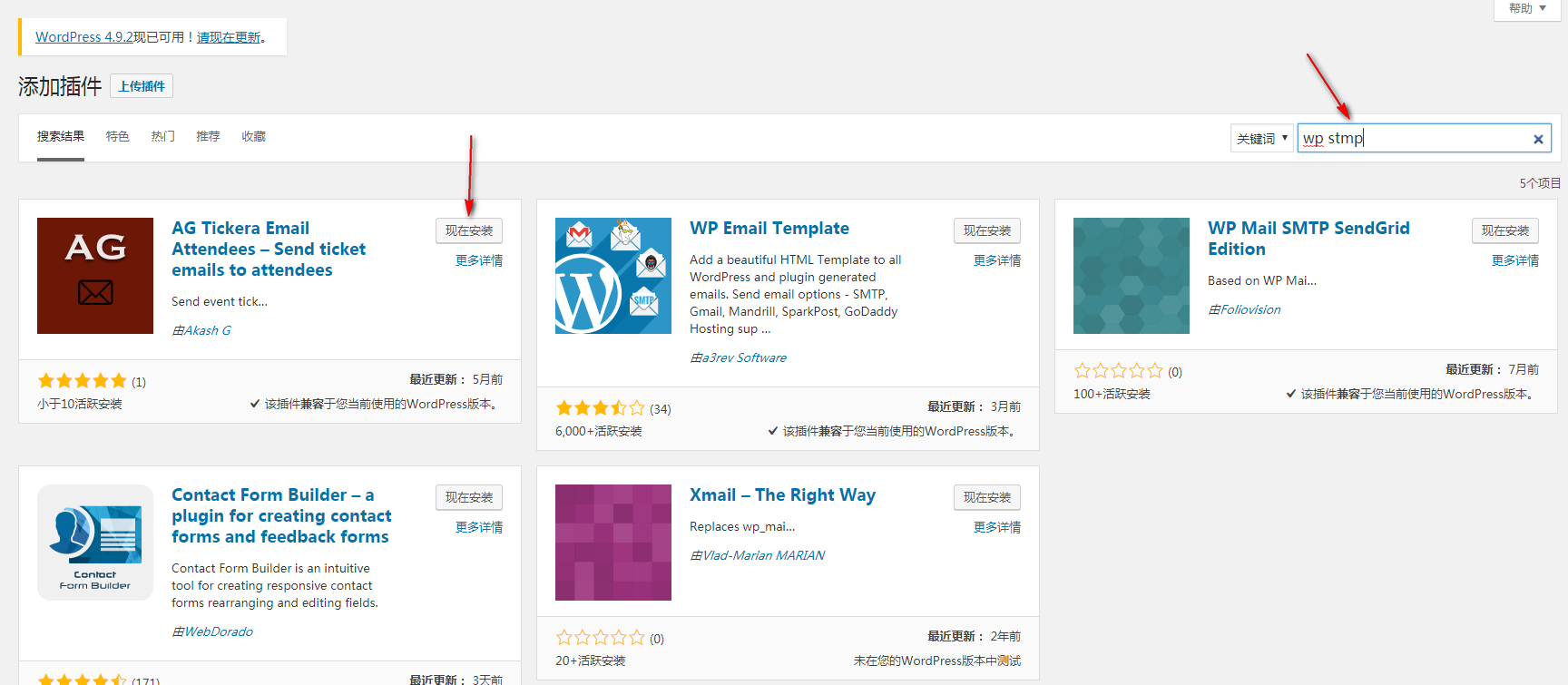Image resolution: width=1568 pixels, height=685 pixels.
Task: Expand the 帮助 help dropdown
Action: pos(1527,8)
